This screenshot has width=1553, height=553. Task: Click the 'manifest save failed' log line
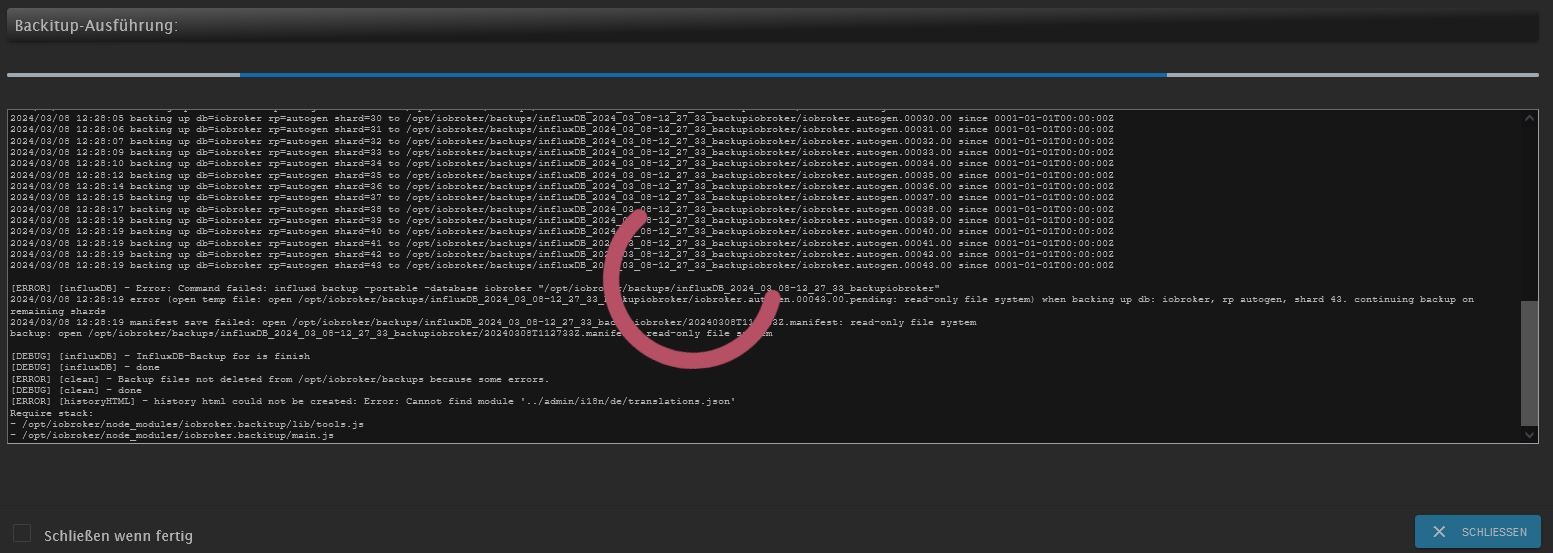click(493, 322)
